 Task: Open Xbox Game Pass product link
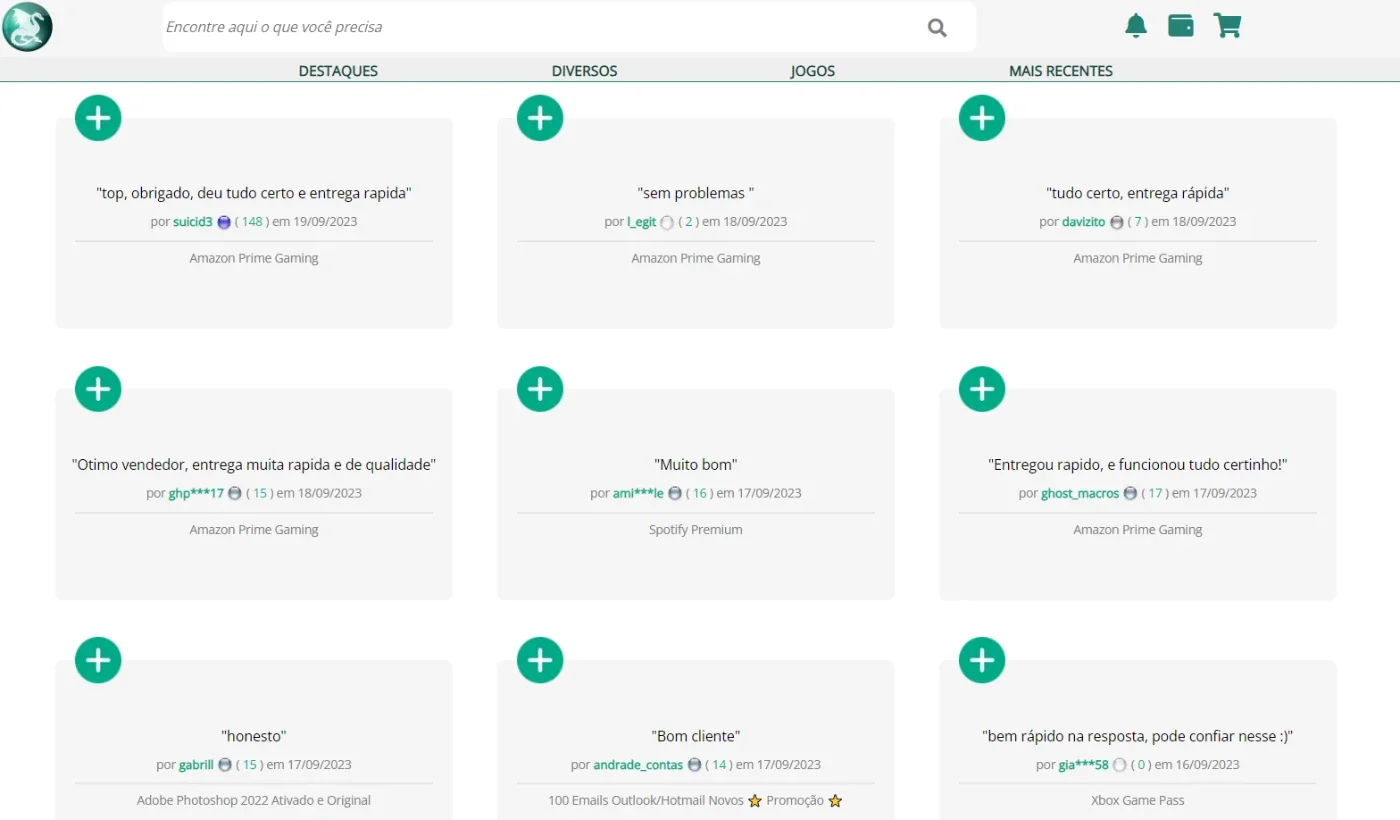click(x=1138, y=800)
